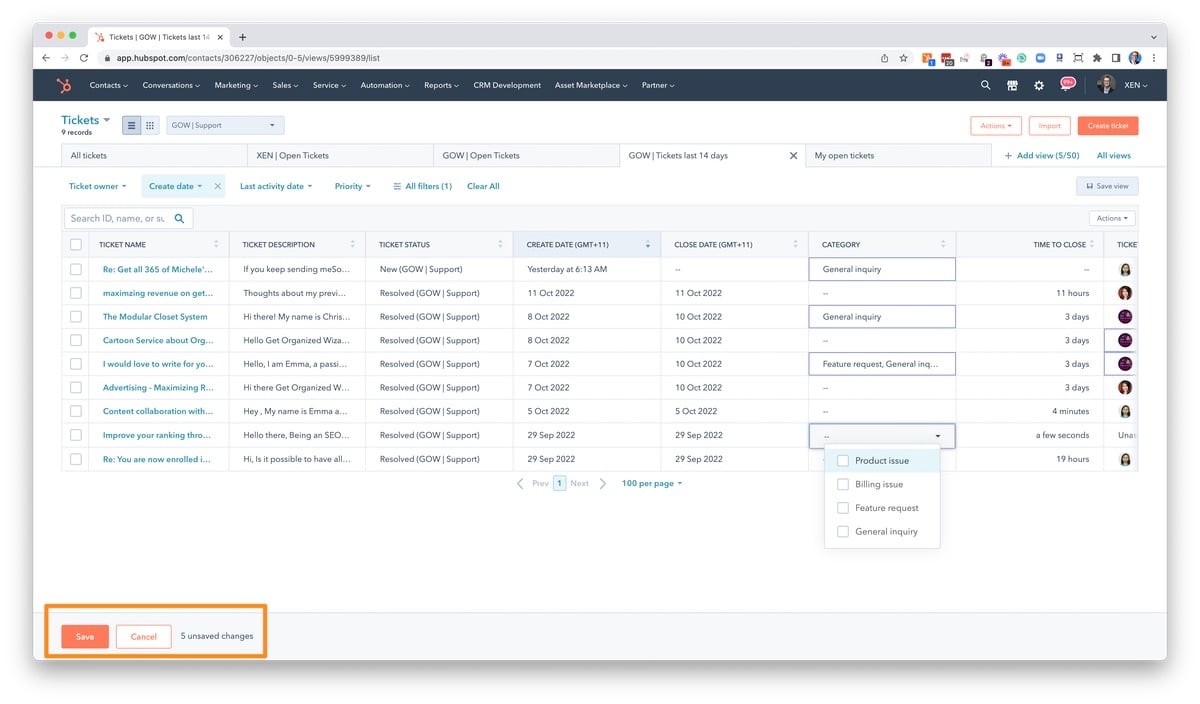
Task: Open the global search magnifying glass
Action: (985, 85)
